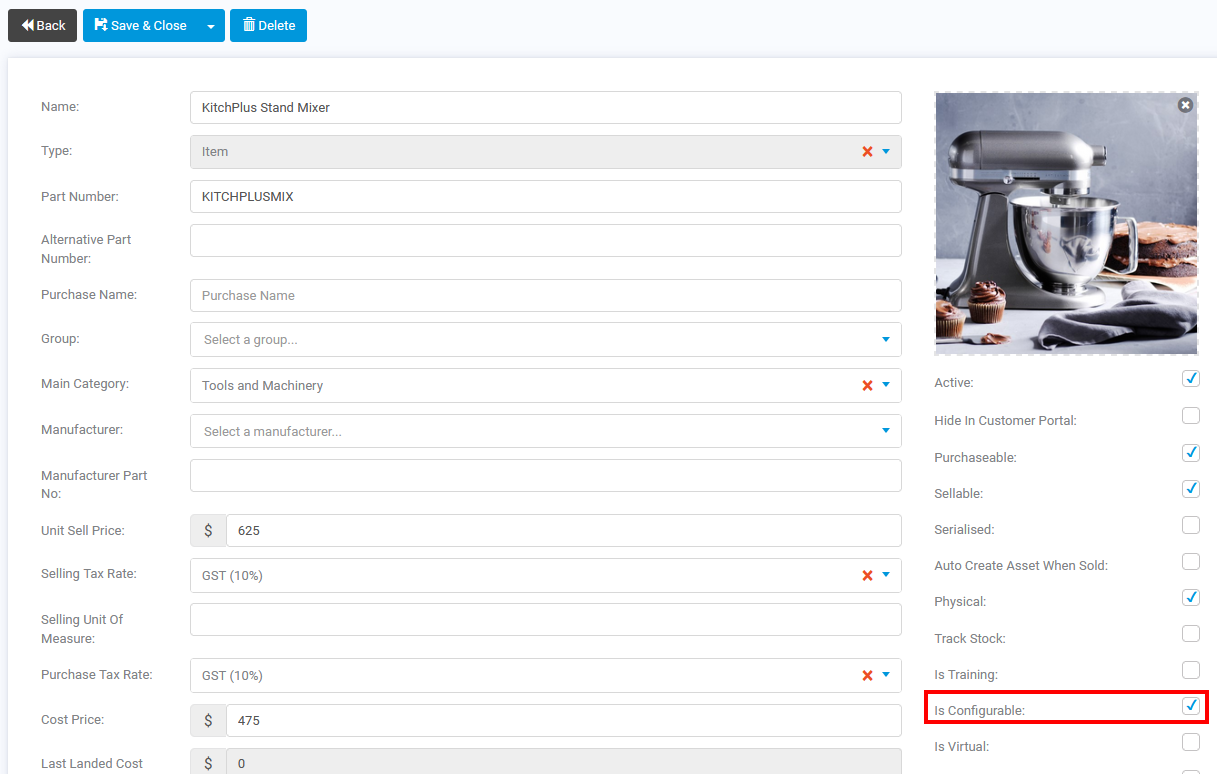Screen dimensions: 1217x774
Task: Expand the Selling Tax Rate dropdown arrow
Action: 886,576
